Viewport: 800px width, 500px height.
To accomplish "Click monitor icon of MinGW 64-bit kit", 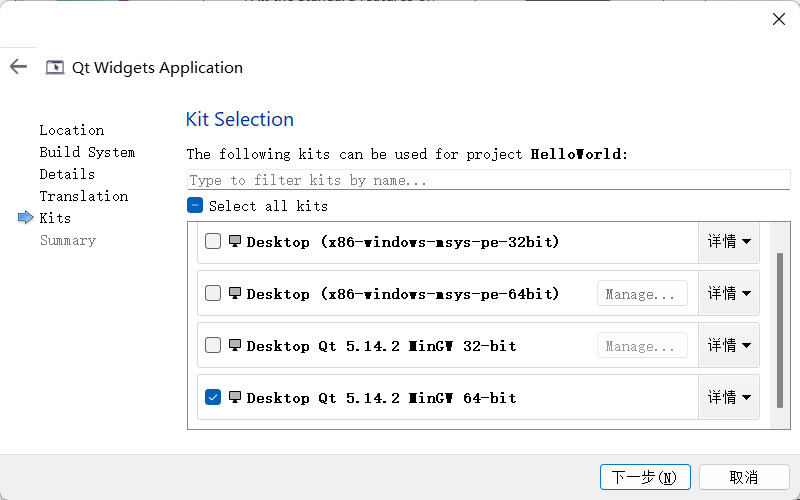I will click(235, 397).
